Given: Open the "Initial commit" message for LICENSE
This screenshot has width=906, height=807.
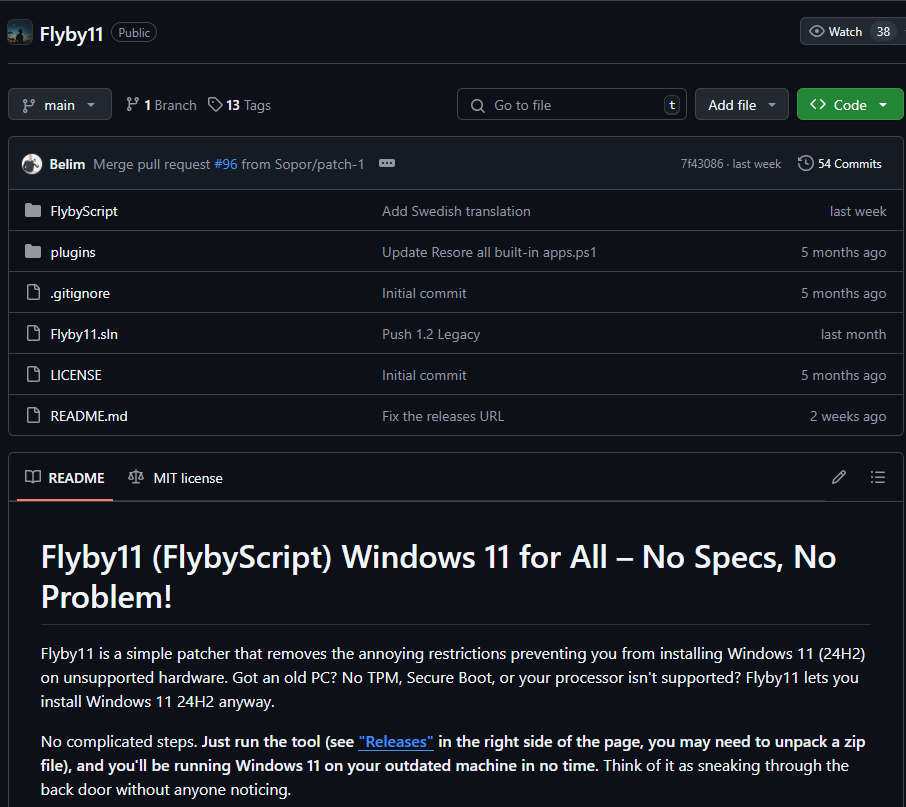Looking at the screenshot, I should pyautogui.click(x=424, y=375).
